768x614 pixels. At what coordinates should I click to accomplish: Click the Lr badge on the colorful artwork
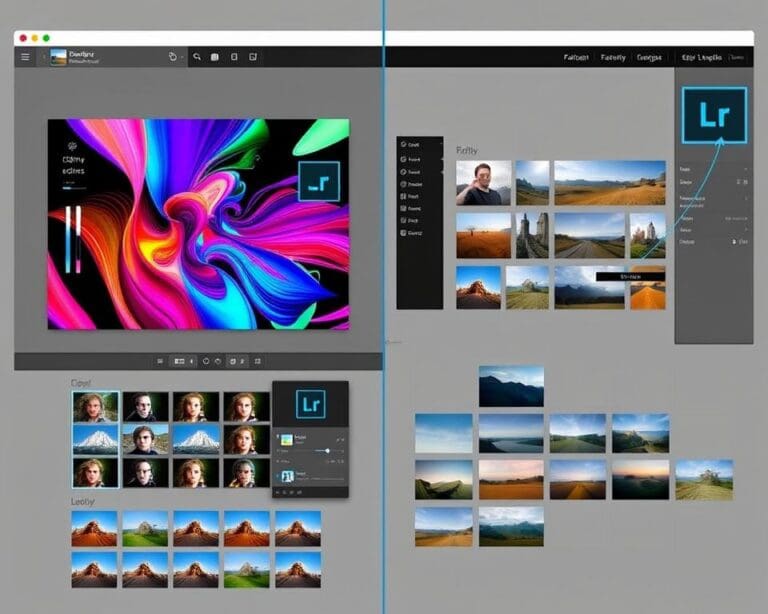(x=319, y=182)
